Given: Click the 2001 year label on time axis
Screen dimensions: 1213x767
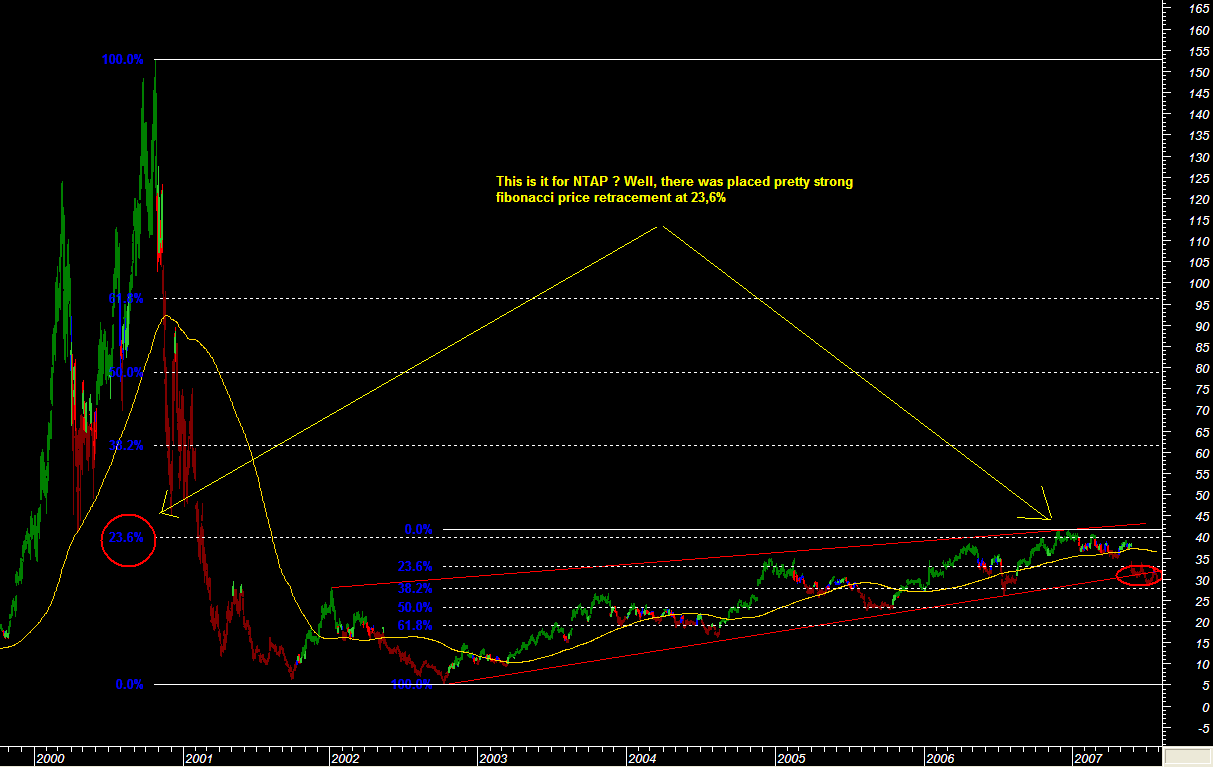Looking at the screenshot, I should pos(198,759).
